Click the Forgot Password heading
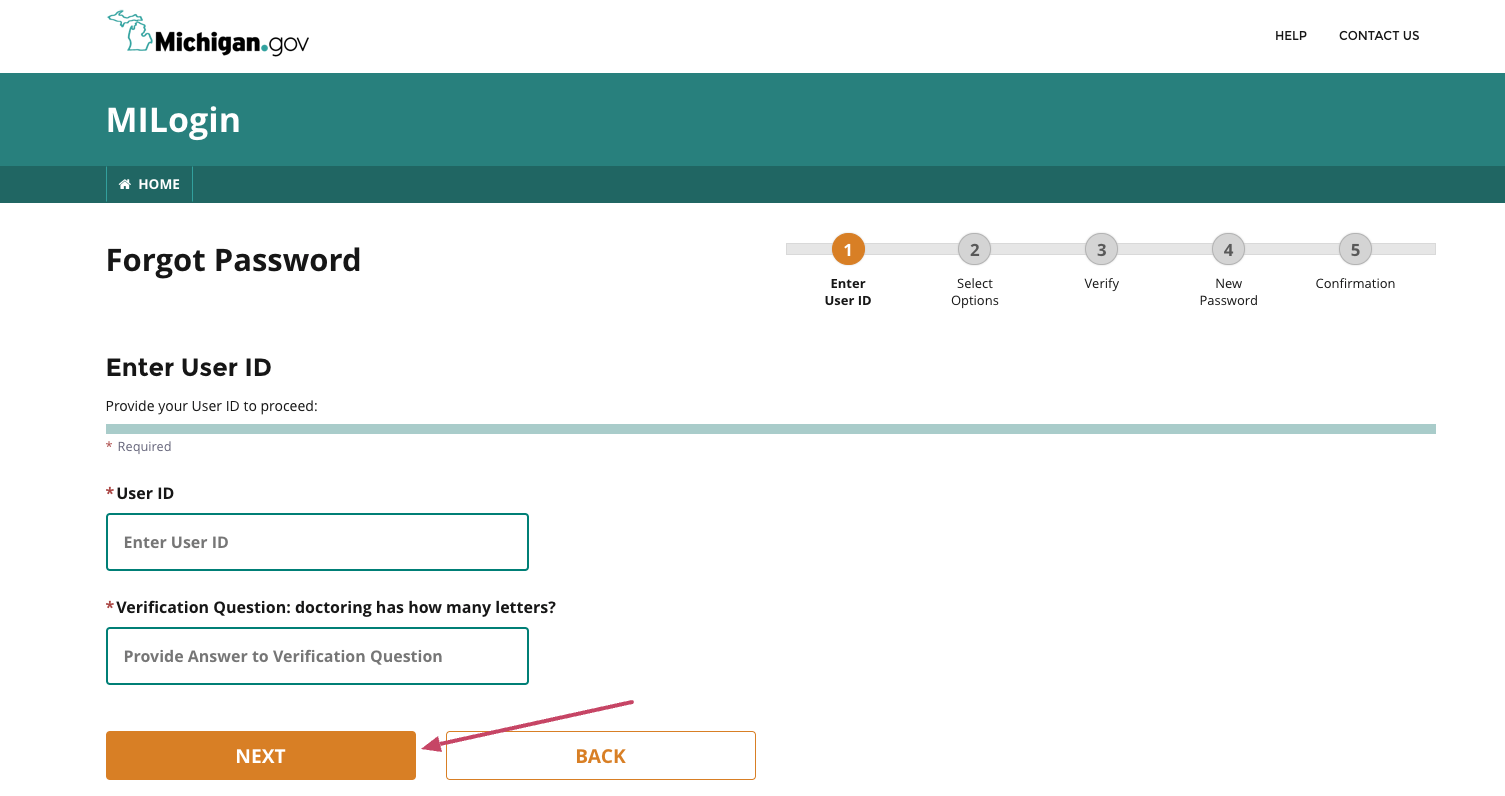The height and width of the screenshot is (796, 1505). 233,260
